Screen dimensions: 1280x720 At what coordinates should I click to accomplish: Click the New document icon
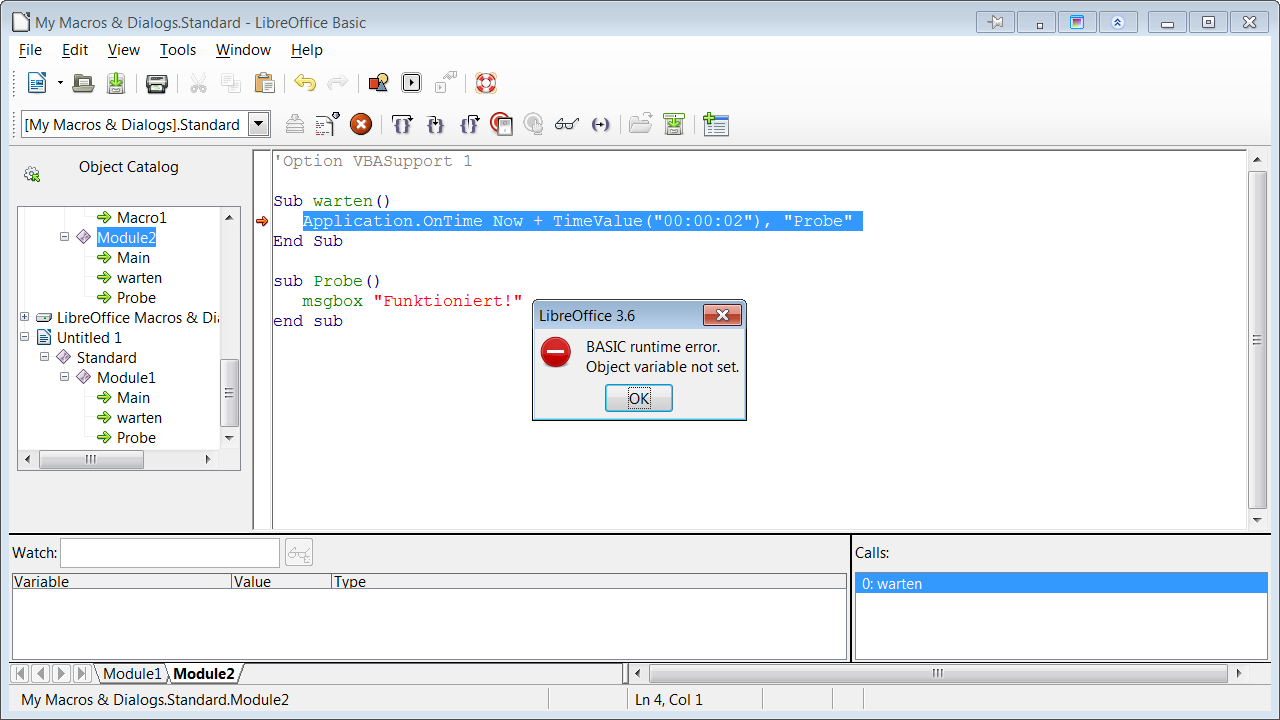(x=37, y=83)
